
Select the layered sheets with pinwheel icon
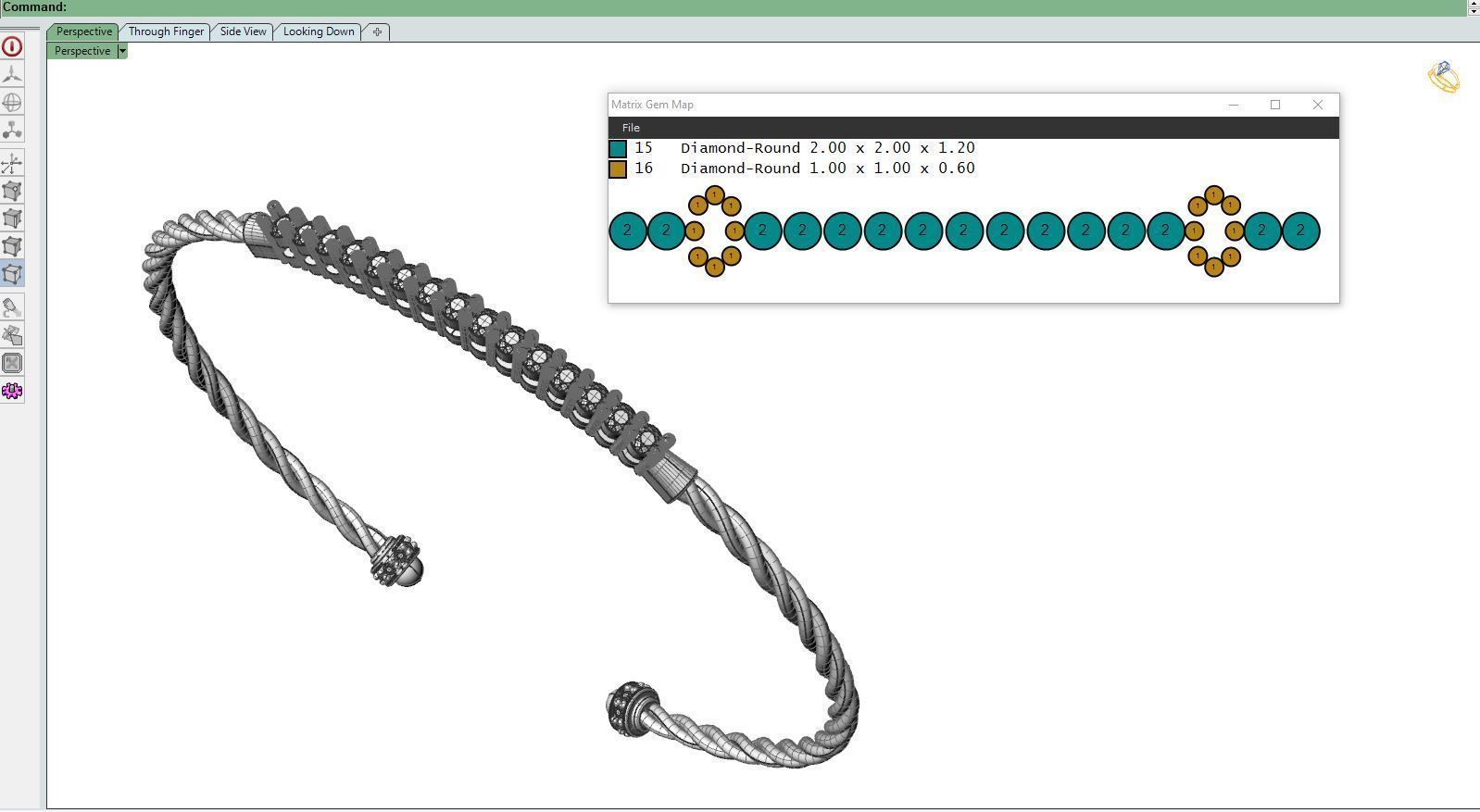(x=12, y=335)
